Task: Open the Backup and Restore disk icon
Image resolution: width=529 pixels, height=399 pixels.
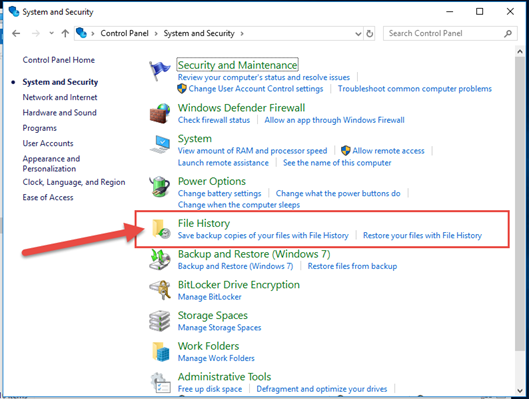Action: point(160,259)
